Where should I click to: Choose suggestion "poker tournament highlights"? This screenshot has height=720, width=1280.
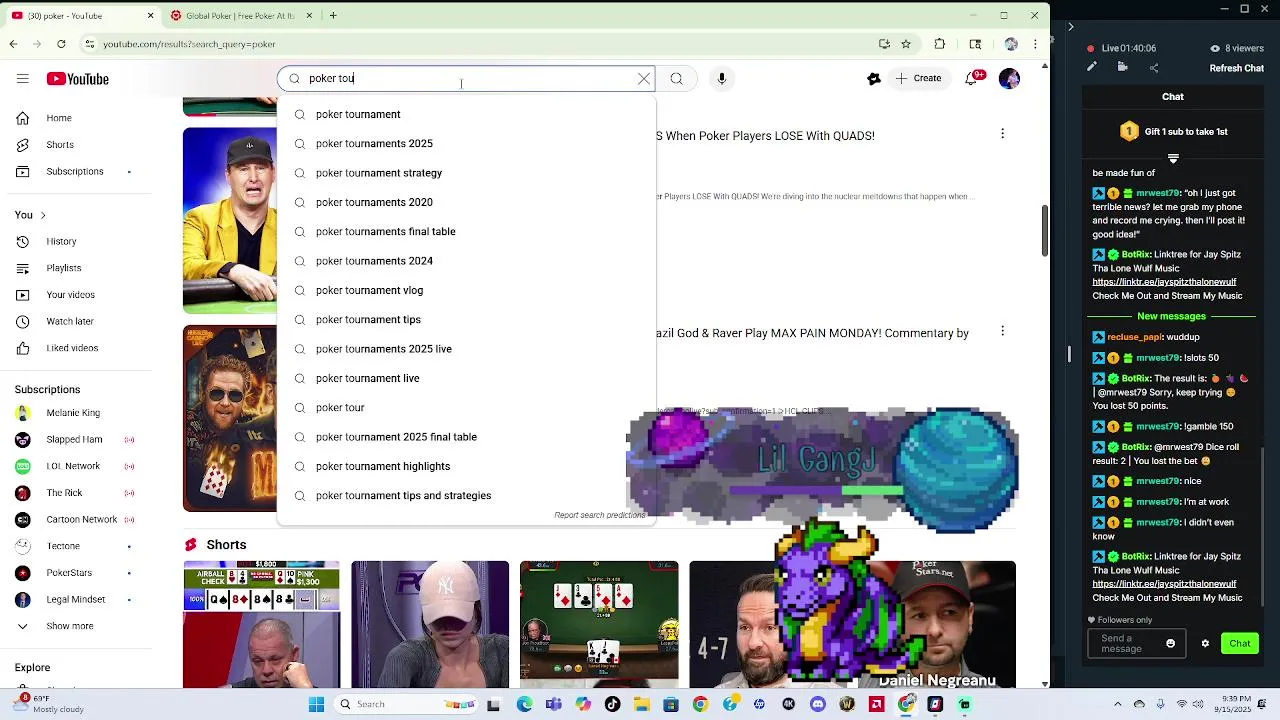tap(466, 466)
